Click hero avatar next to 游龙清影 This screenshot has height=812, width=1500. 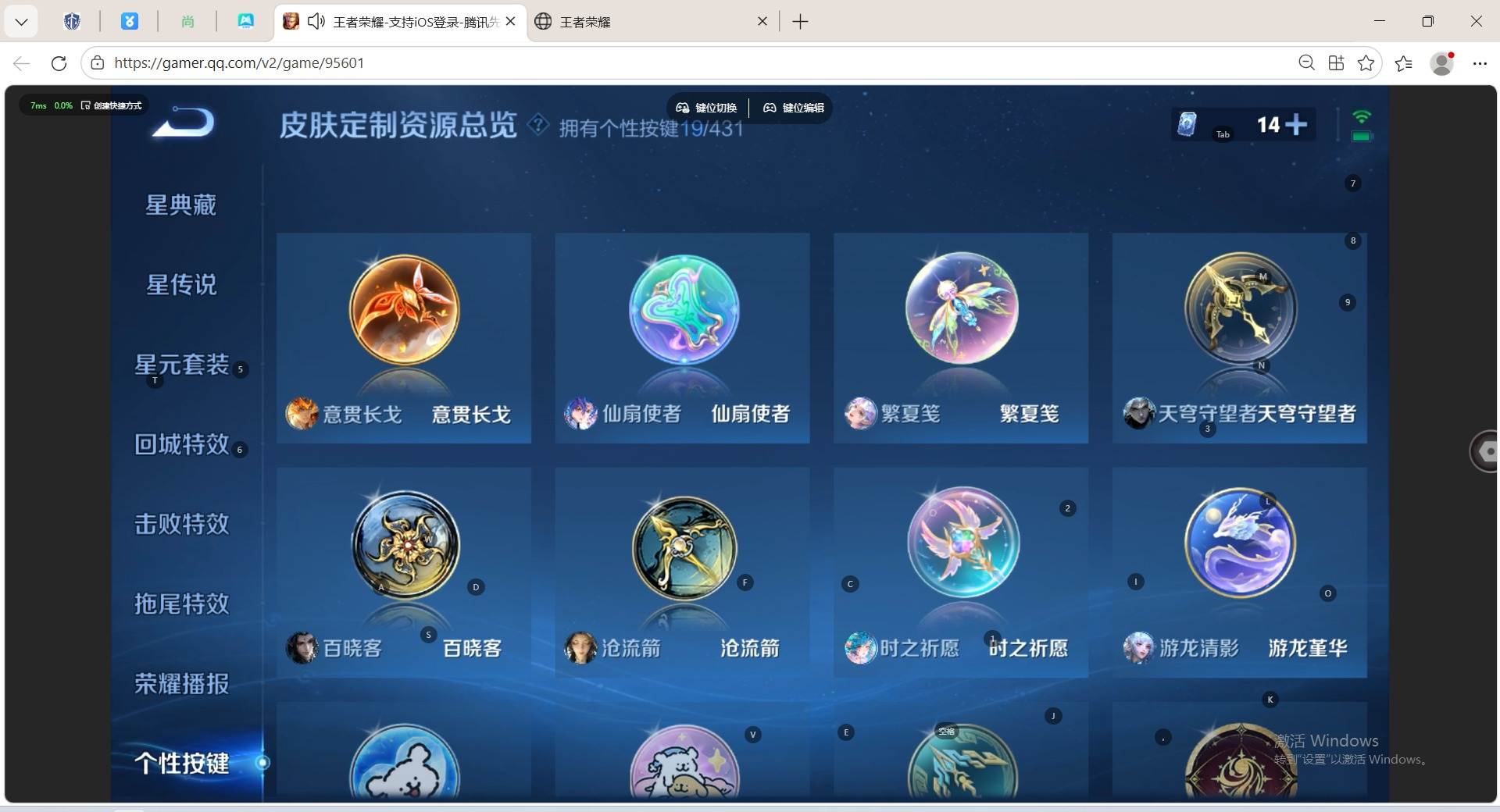(1138, 647)
